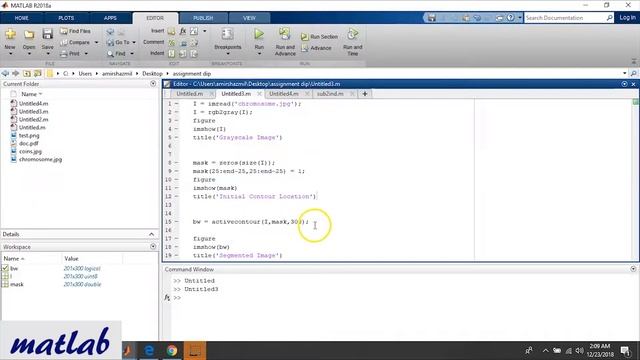Click the up one folder icon

(27, 73)
